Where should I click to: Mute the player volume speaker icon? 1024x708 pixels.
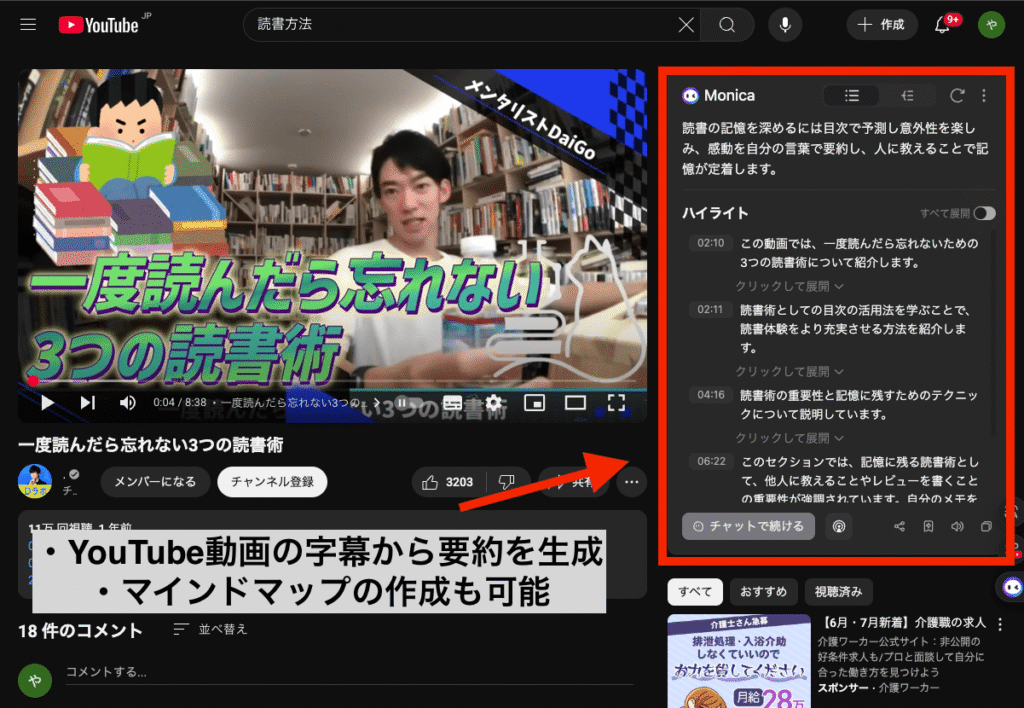tap(127, 402)
